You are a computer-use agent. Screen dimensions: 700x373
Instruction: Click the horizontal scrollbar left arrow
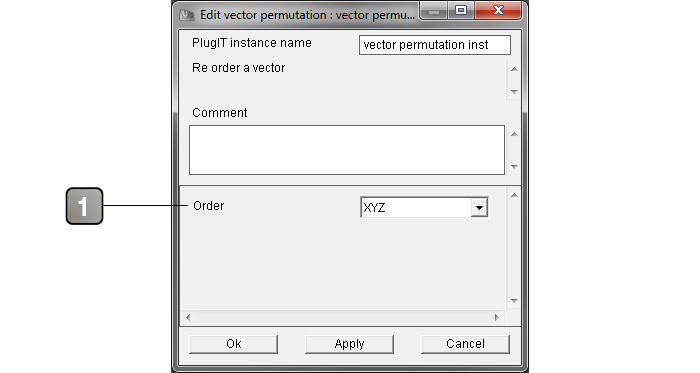(x=188, y=317)
